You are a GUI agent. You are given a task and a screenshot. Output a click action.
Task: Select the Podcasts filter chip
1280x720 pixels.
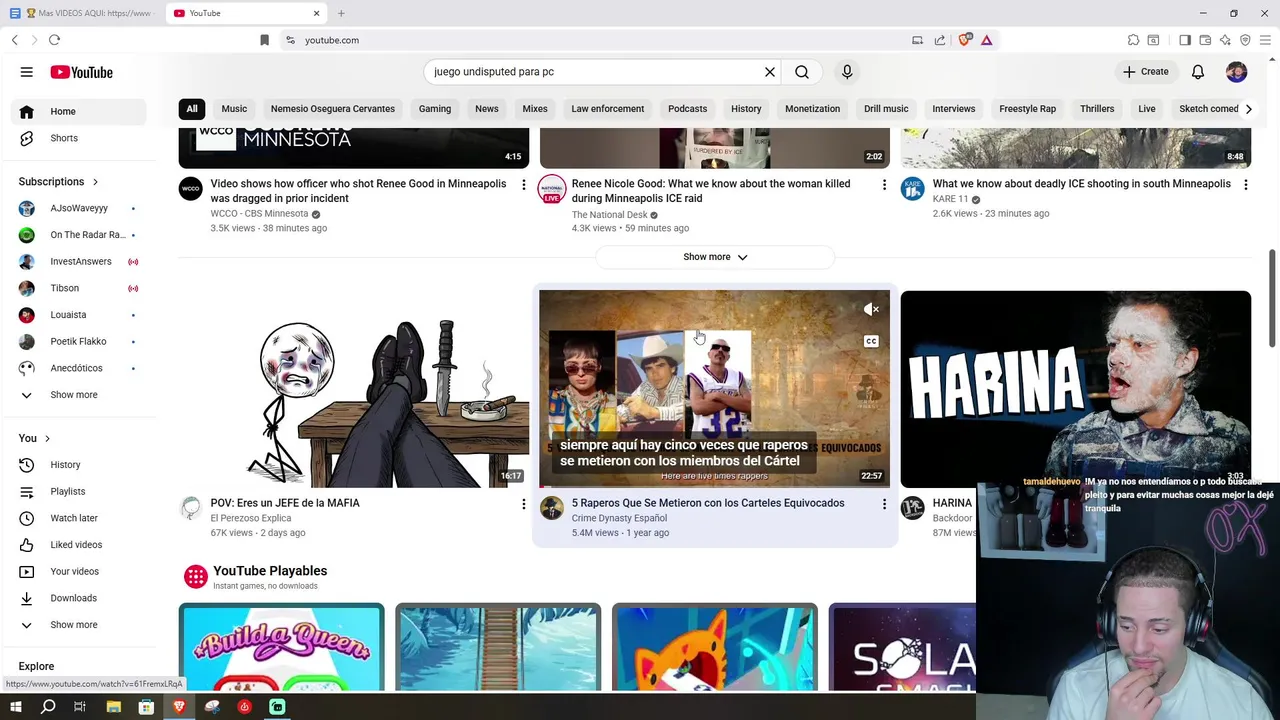pos(687,109)
